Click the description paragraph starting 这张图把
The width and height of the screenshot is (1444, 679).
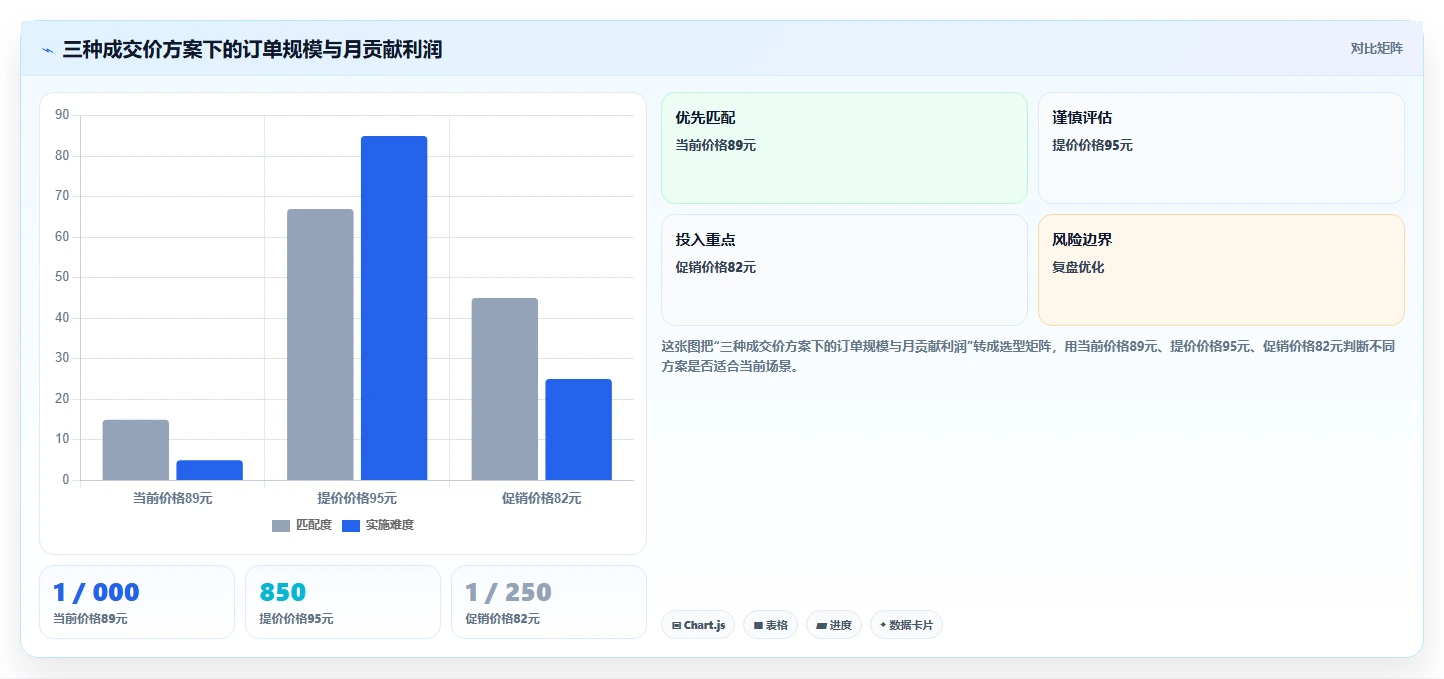[x=1028, y=356]
